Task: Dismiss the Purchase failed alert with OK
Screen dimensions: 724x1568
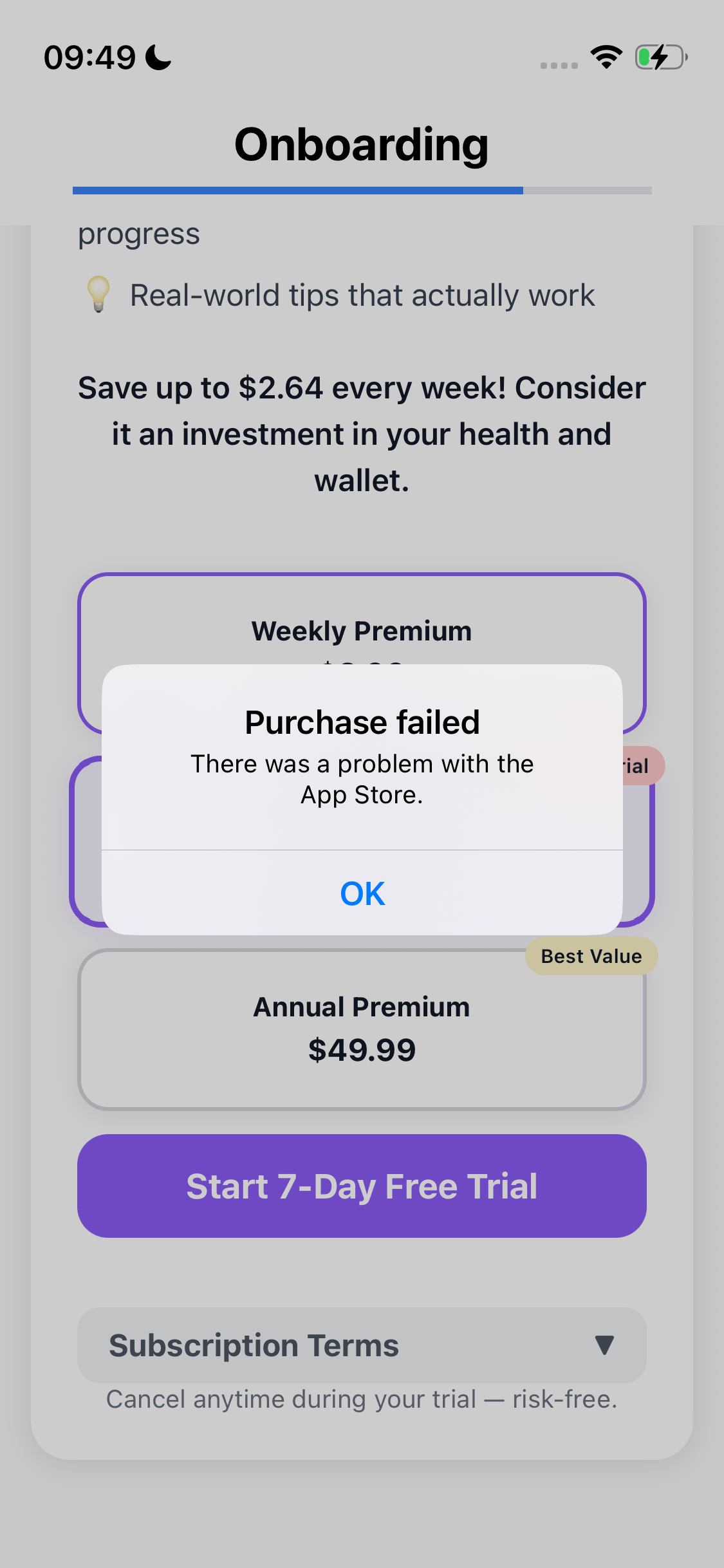Action: click(362, 893)
